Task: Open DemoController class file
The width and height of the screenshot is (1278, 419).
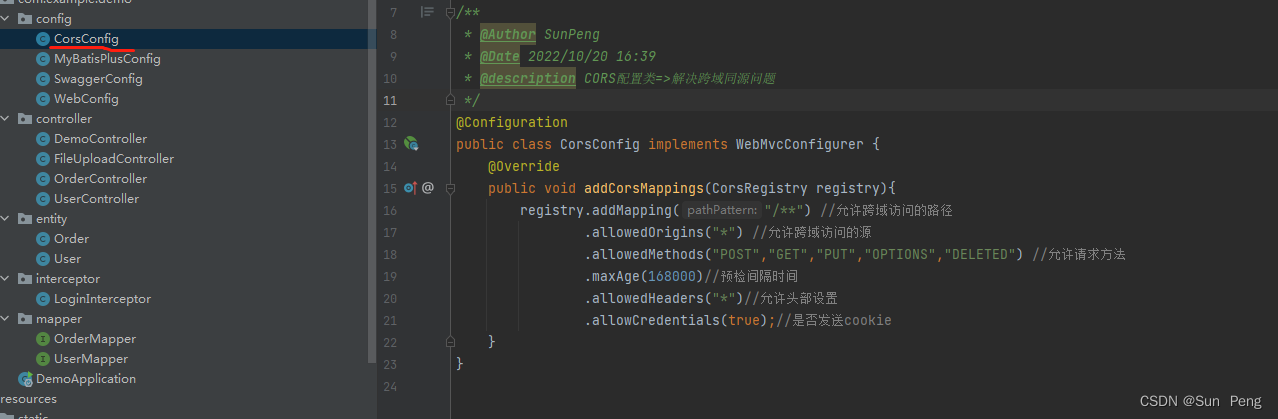Action: tap(100, 139)
